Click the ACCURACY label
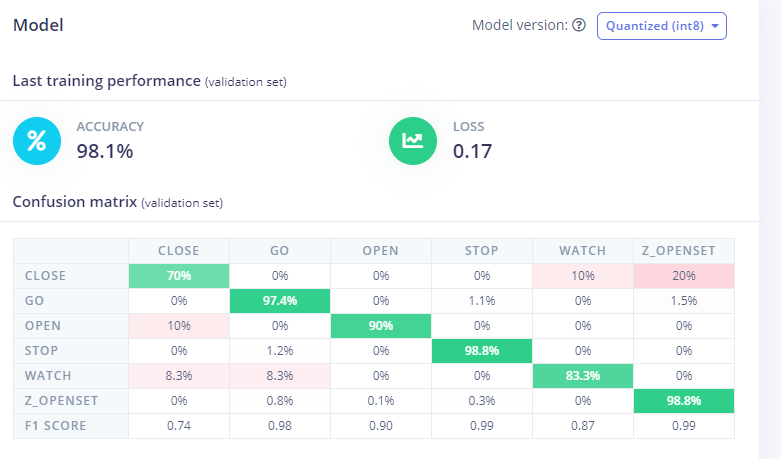781x459 pixels. coord(110,126)
